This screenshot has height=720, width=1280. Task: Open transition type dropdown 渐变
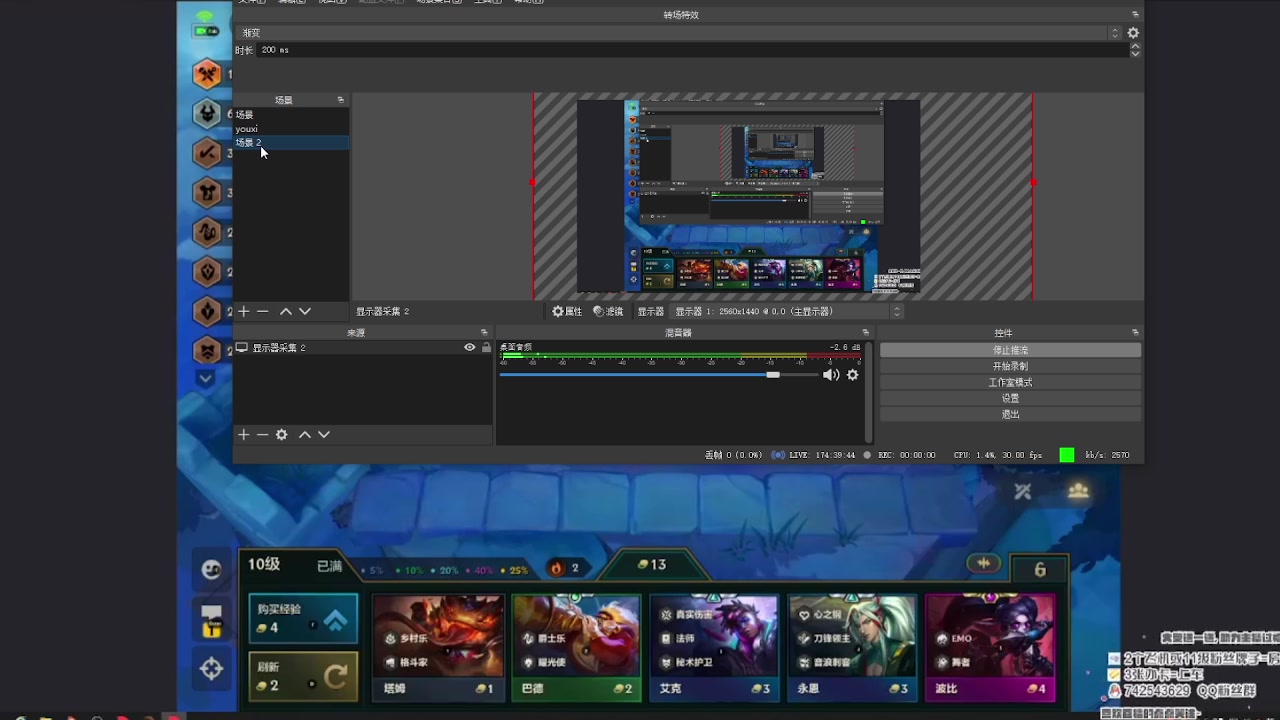[x=678, y=33]
